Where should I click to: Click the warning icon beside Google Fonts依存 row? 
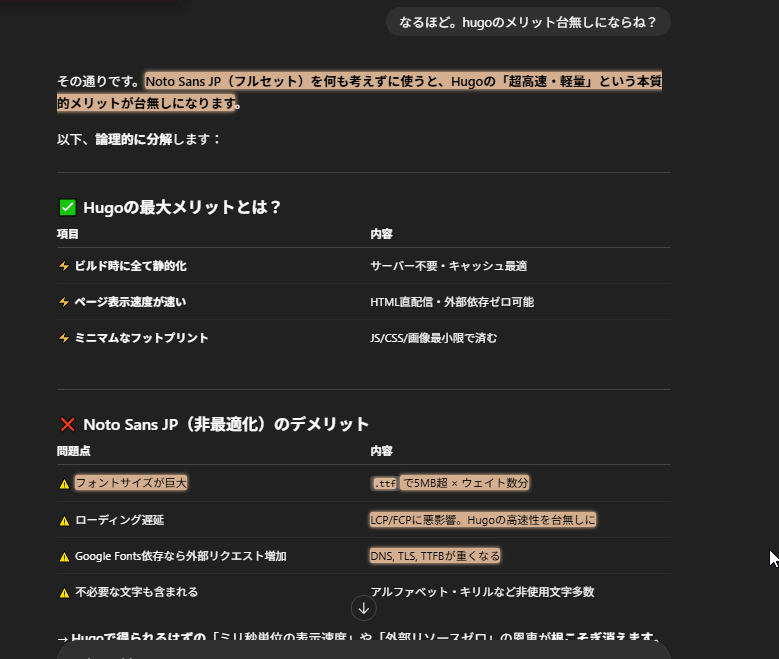click(x=64, y=557)
